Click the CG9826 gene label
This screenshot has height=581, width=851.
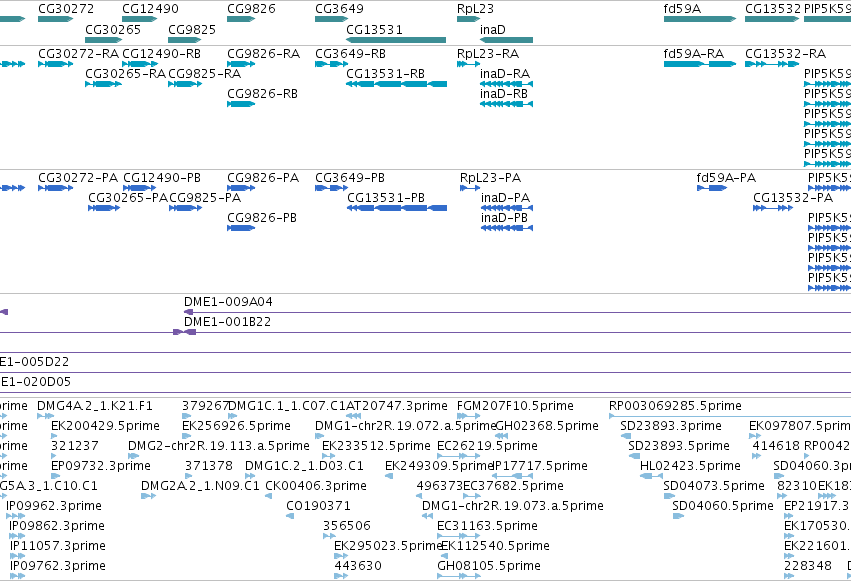[251, 9]
